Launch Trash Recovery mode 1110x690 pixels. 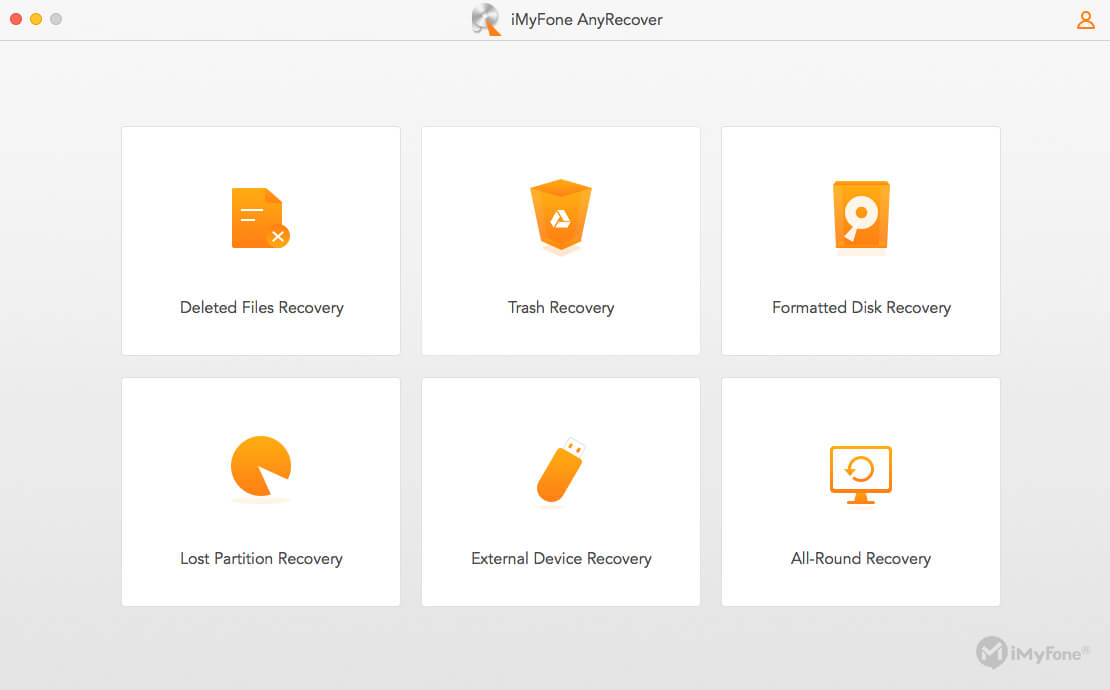pos(560,240)
